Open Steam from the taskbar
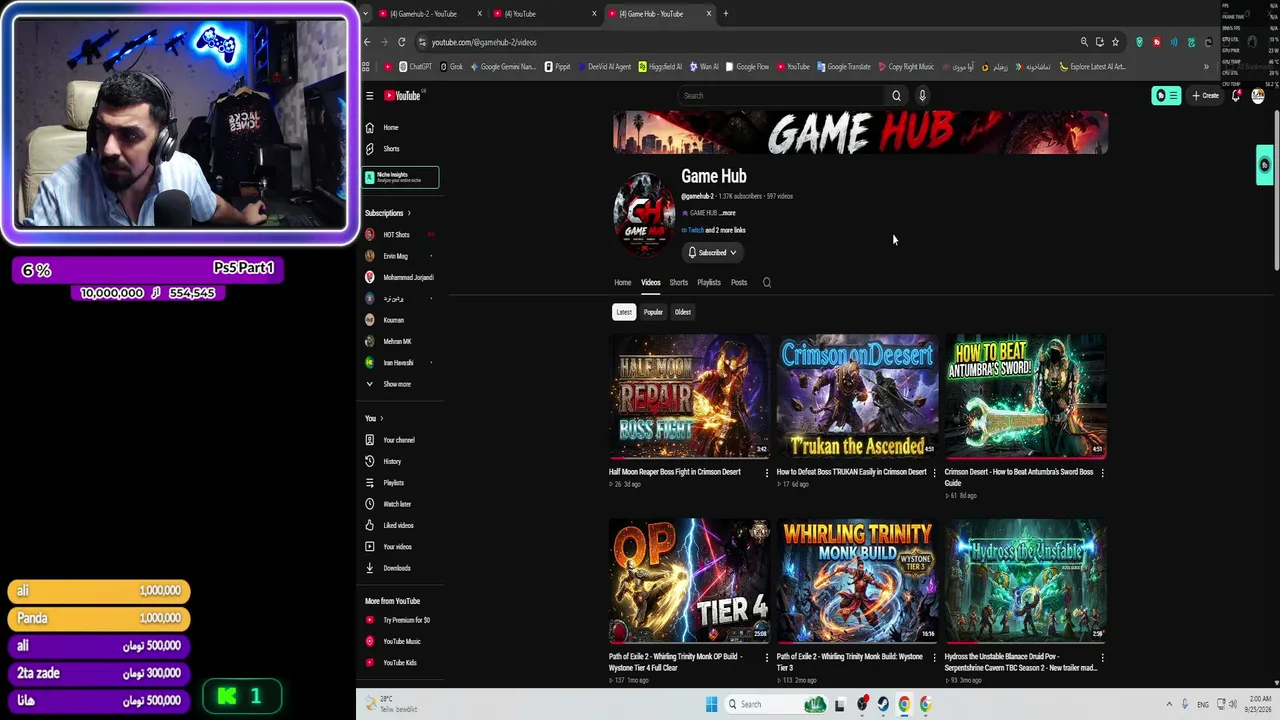The height and width of the screenshot is (720, 1280). click(882, 704)
